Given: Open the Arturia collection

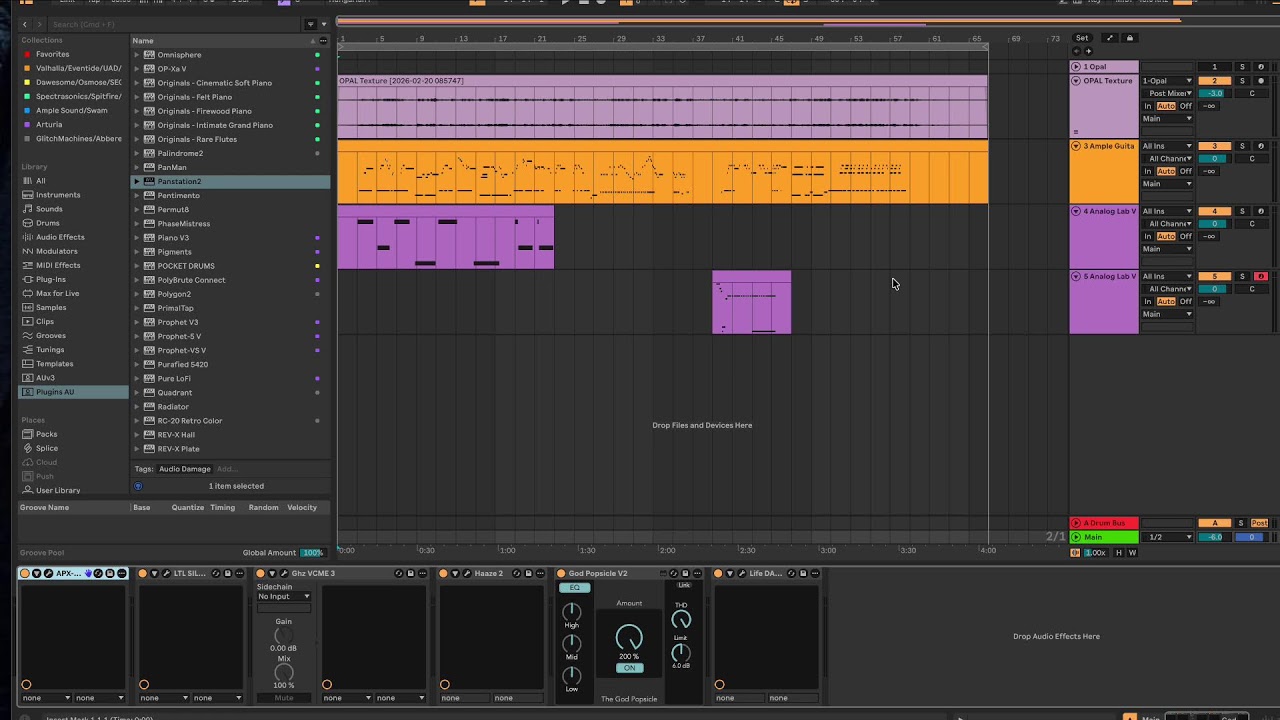Looking at the screenshot, I should pos(48,124).
